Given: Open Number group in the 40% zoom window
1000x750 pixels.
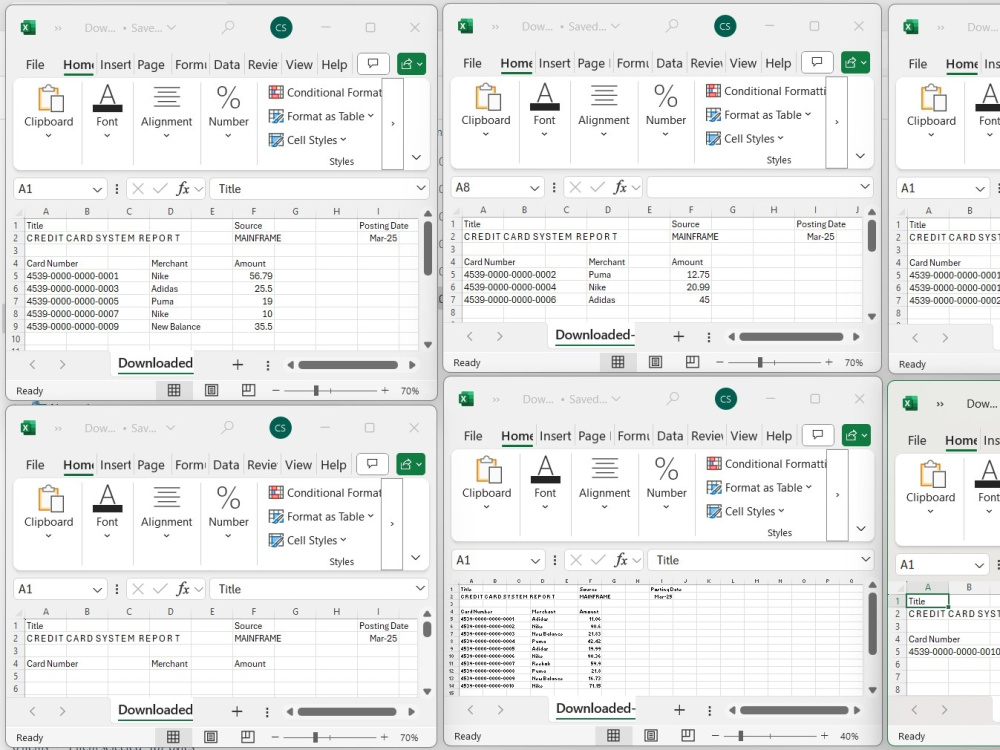Looking at the screenshot, I should [x=666, y=483].
